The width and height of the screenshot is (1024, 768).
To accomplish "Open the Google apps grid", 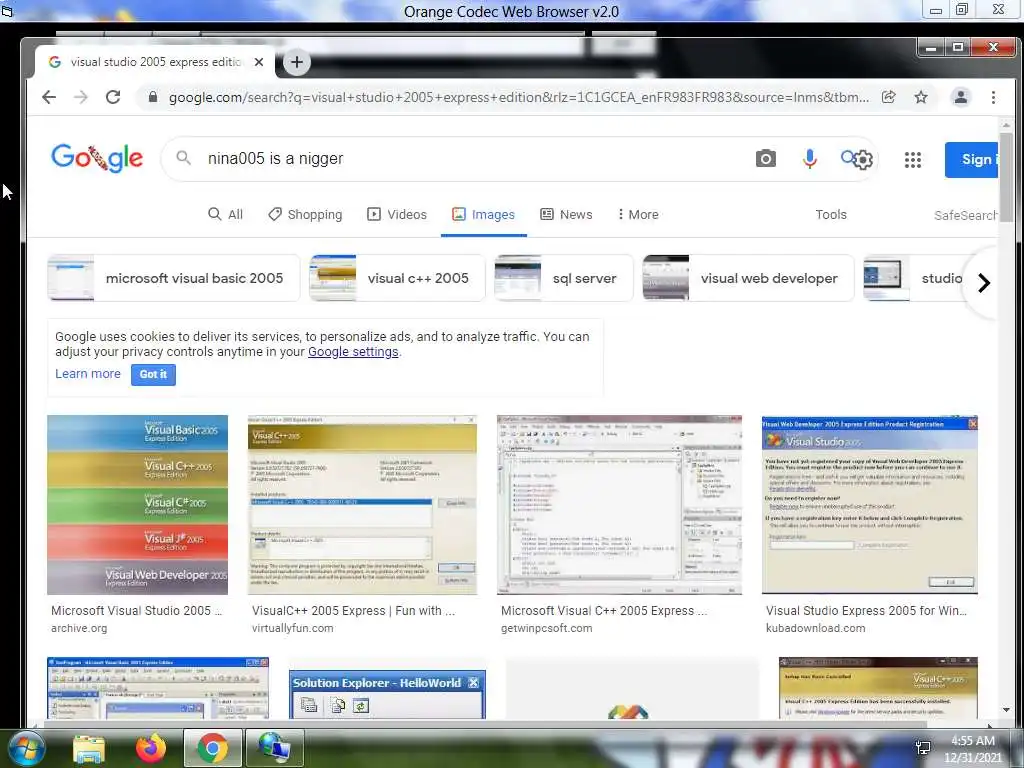I will [x=912, y=159].
